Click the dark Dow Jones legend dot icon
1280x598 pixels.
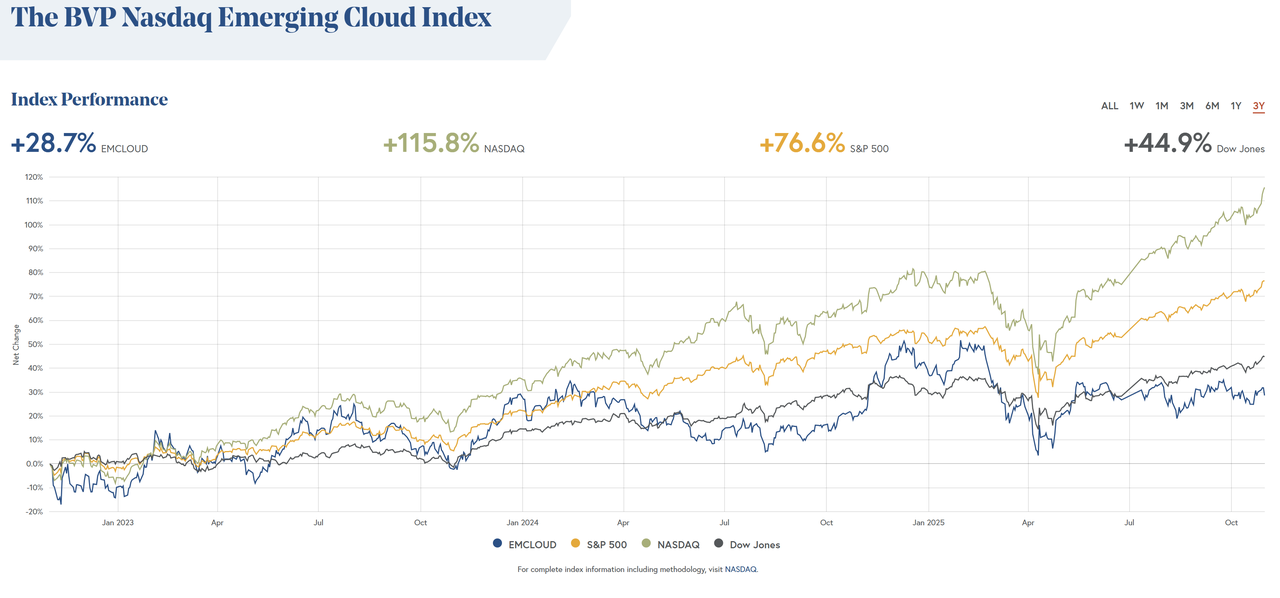[718, 544]
